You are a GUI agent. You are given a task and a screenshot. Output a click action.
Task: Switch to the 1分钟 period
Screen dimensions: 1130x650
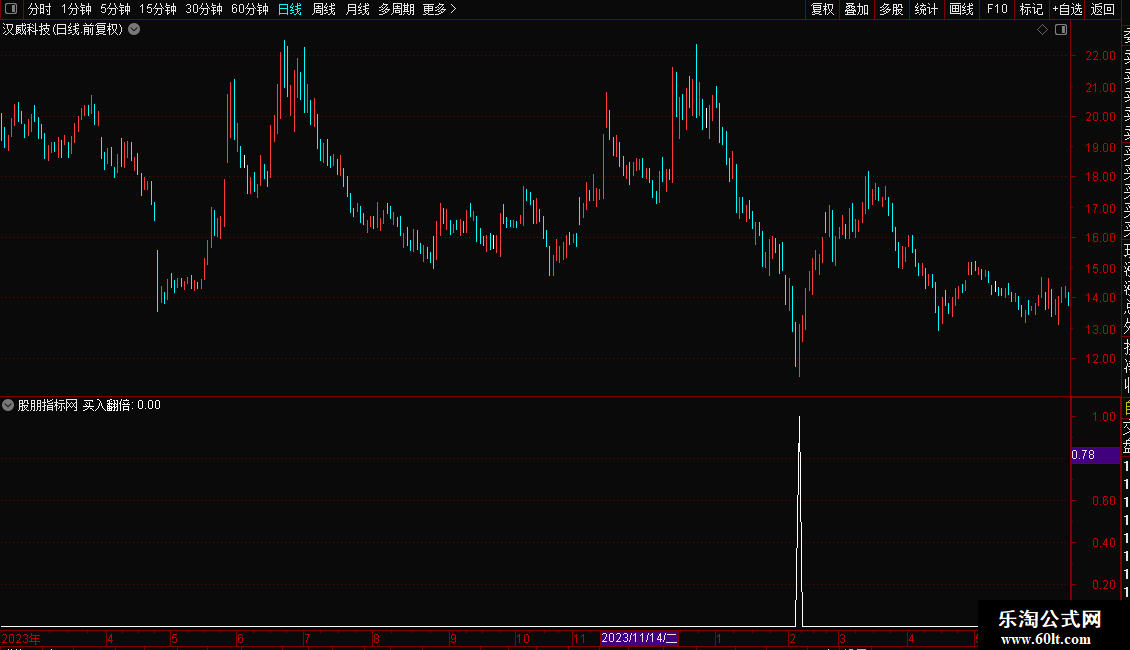[76, 9]
